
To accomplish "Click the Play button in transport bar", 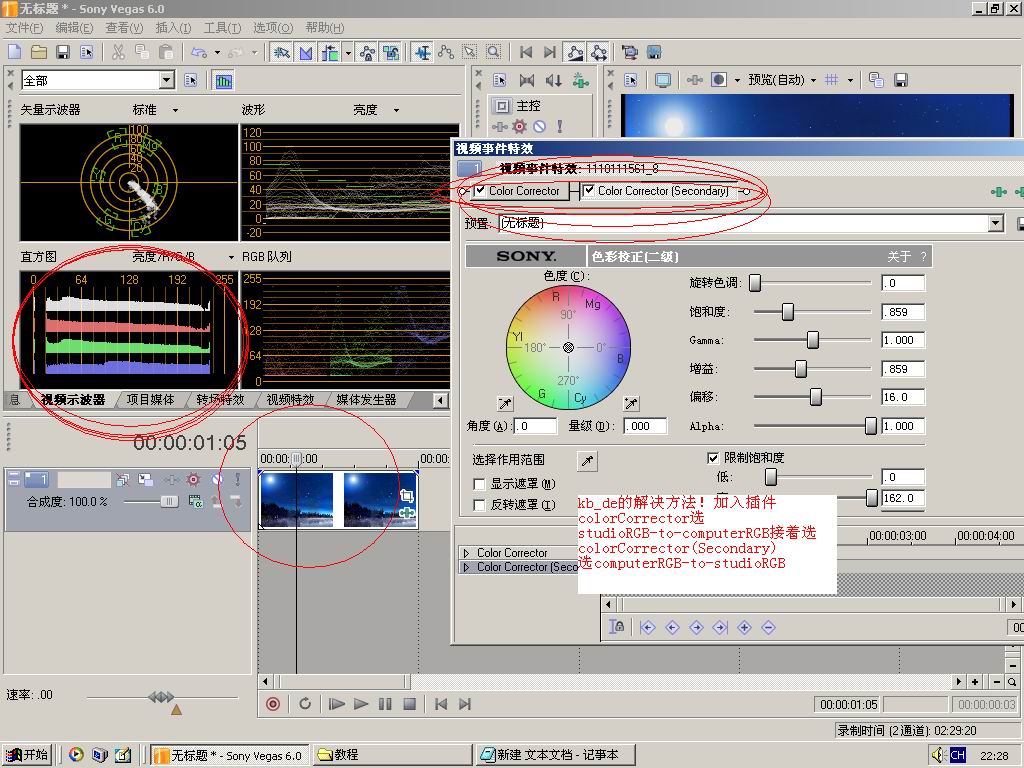I will pos(360,704).
